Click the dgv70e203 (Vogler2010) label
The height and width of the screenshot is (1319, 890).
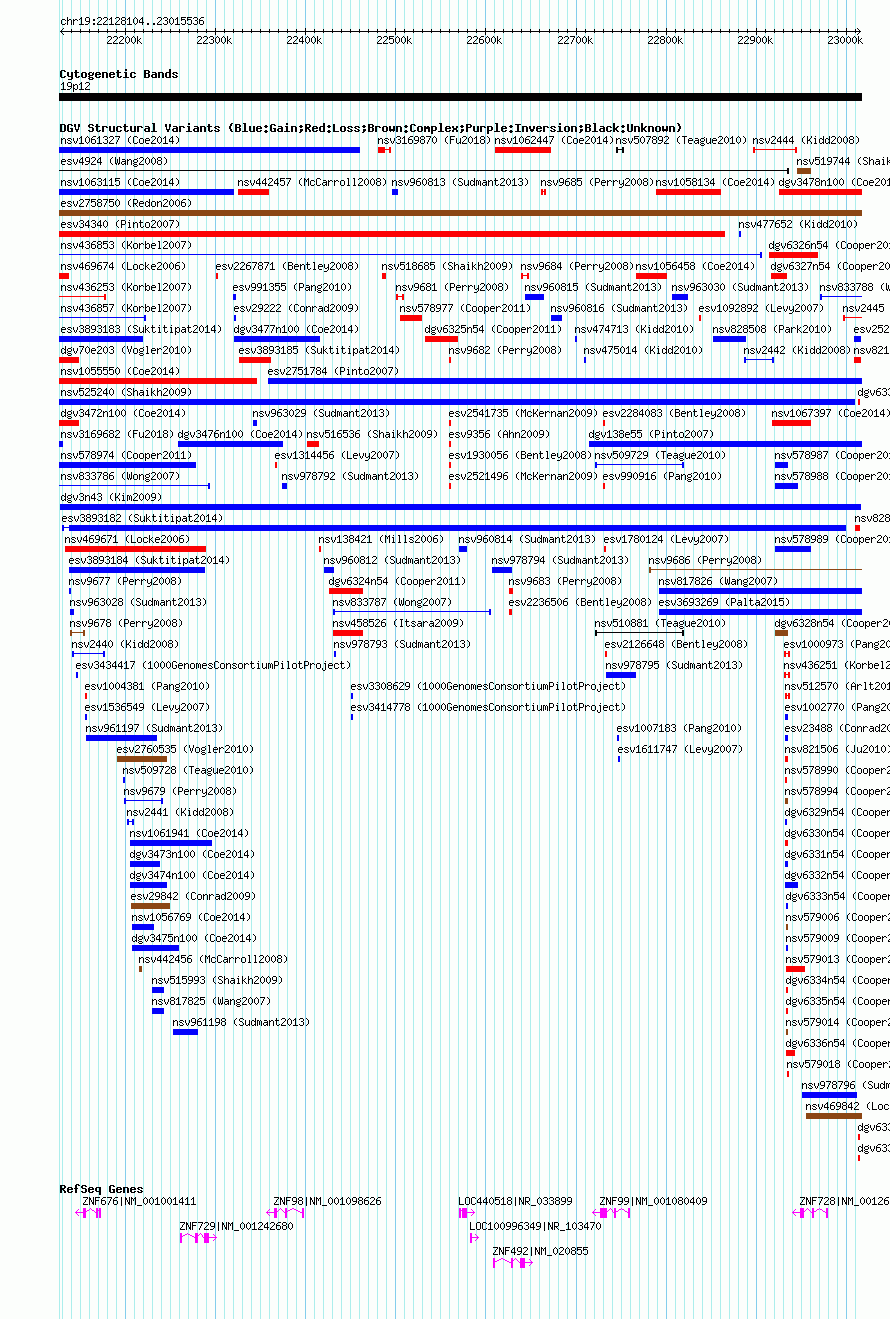[x=126, y=350]
